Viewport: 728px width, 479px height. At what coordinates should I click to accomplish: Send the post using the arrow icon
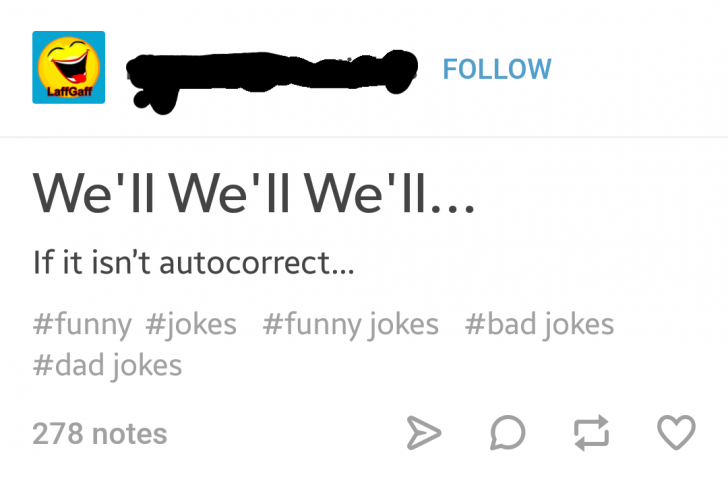pyautogui.click(x=424, y=433)
